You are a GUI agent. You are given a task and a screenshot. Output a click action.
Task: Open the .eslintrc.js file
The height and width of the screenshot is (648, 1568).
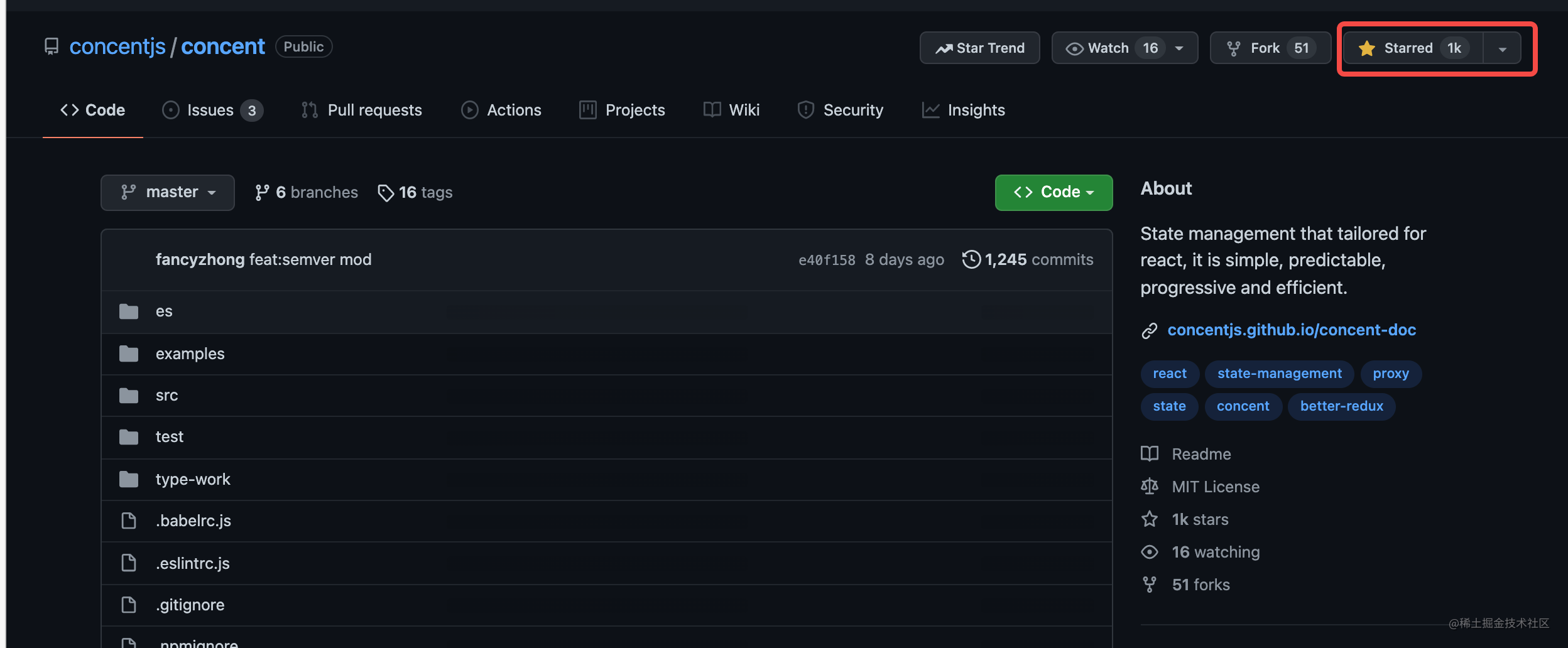pyautogui.click(x=192, y=563)
